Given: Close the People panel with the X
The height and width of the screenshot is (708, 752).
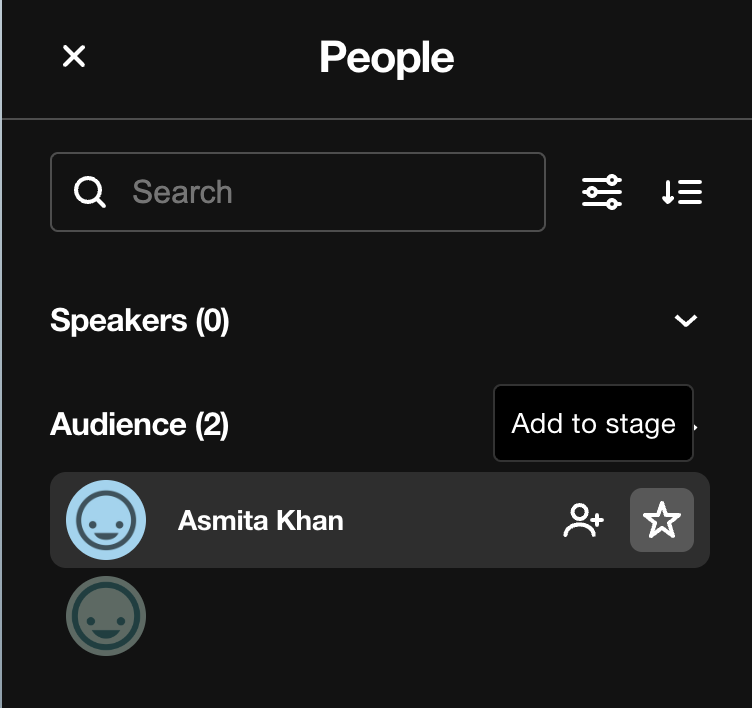Looking at the screenshot, I should point(74,56).
